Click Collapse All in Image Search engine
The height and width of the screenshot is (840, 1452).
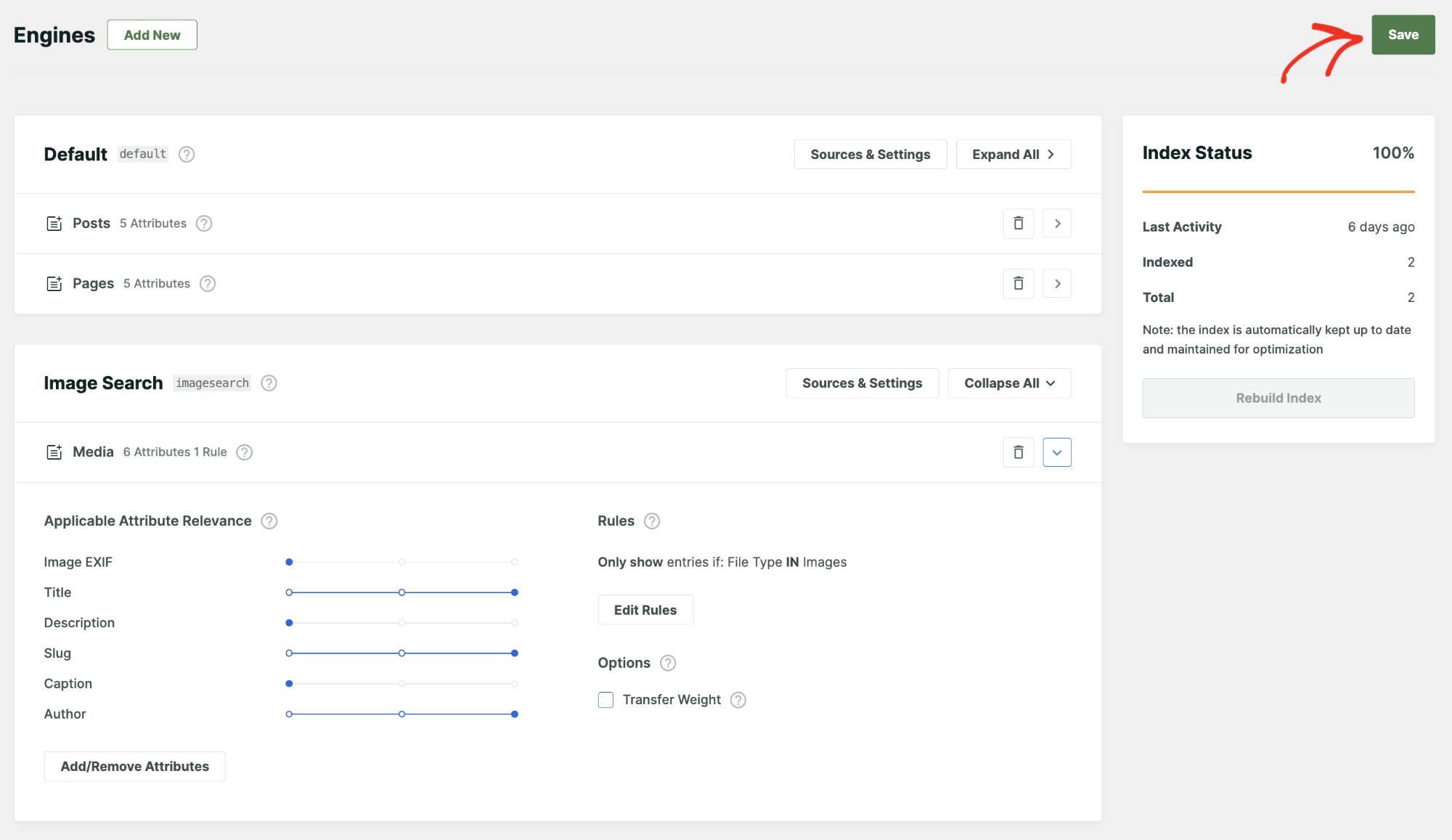click(x=1009, y=383)
